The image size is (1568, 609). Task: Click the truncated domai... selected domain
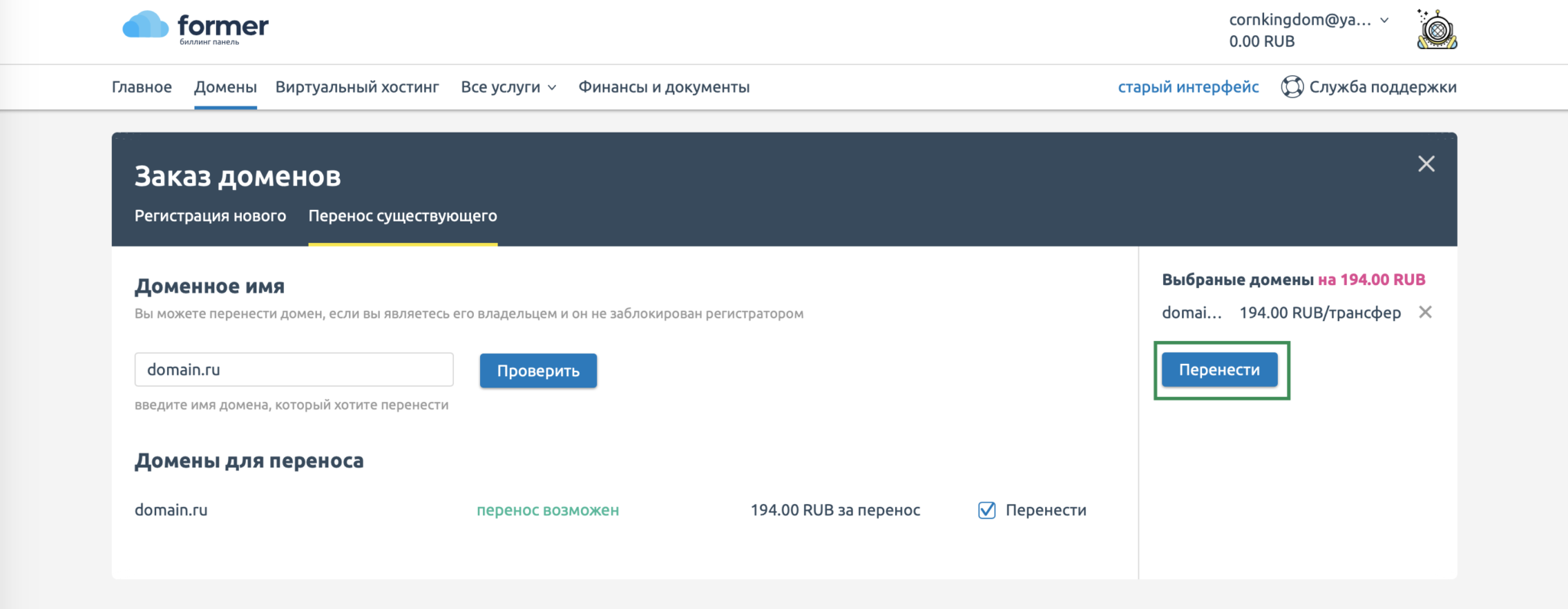pyautogui.click(x=1192, y=313)
